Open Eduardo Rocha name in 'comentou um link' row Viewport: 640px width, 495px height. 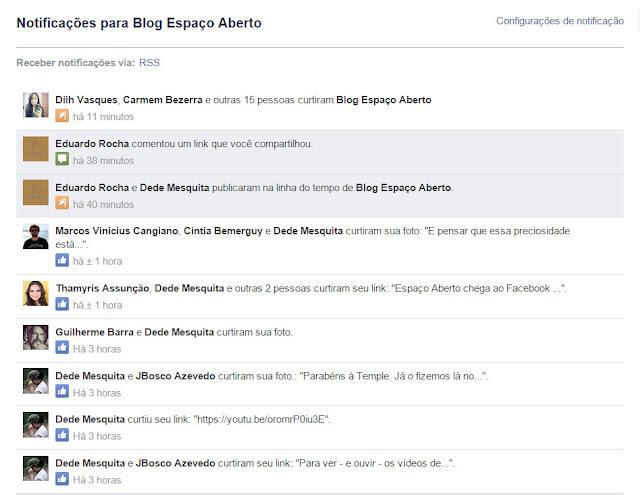tap(92, 144)
